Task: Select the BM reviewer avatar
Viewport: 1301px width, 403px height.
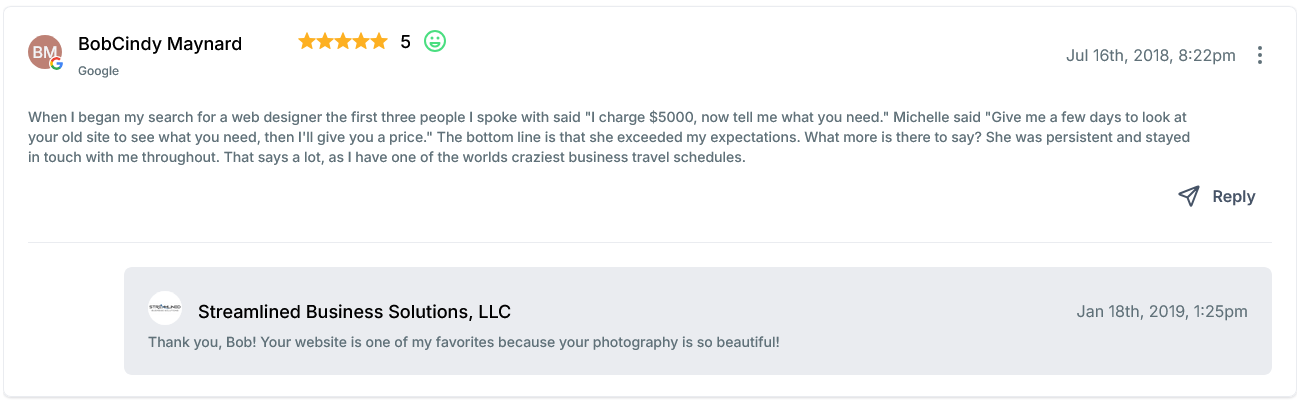Action: [x=44, y=52]
